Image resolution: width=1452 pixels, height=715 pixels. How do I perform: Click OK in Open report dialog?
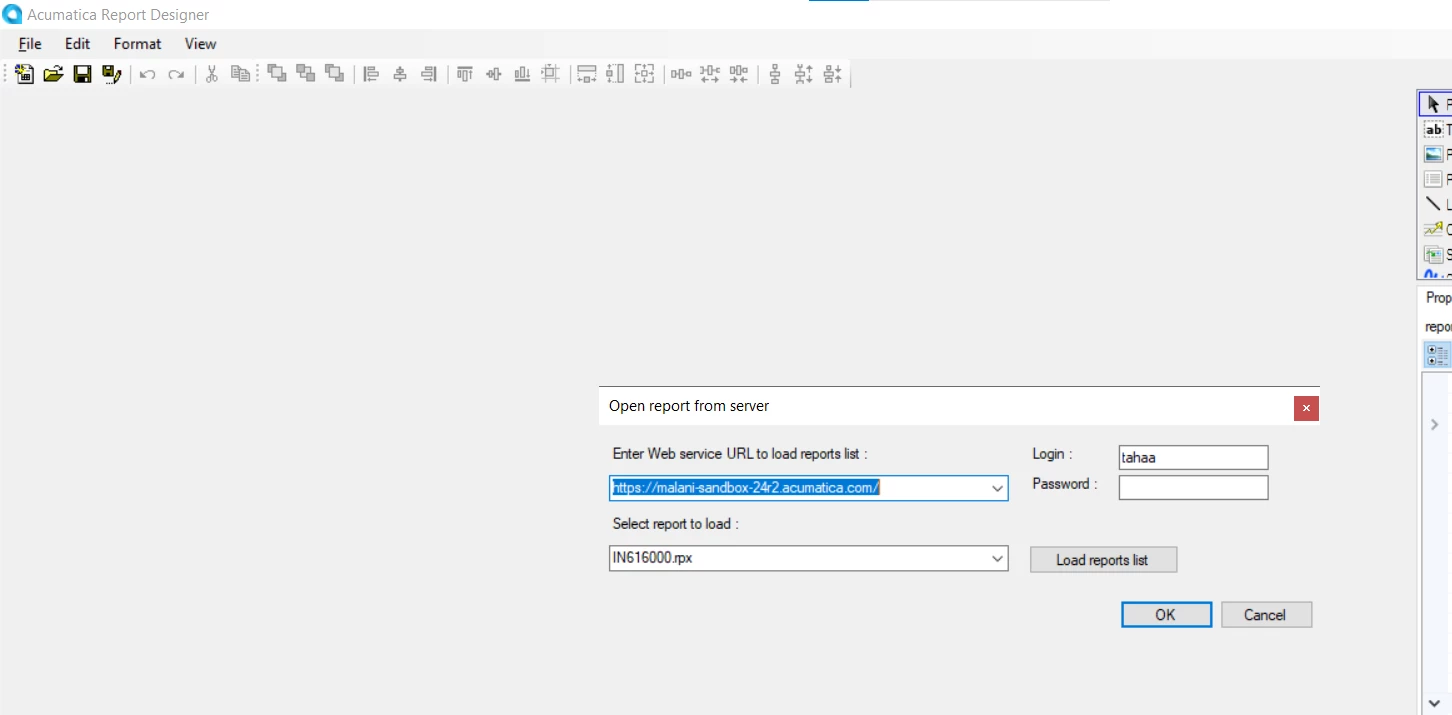pos(1166,615)
